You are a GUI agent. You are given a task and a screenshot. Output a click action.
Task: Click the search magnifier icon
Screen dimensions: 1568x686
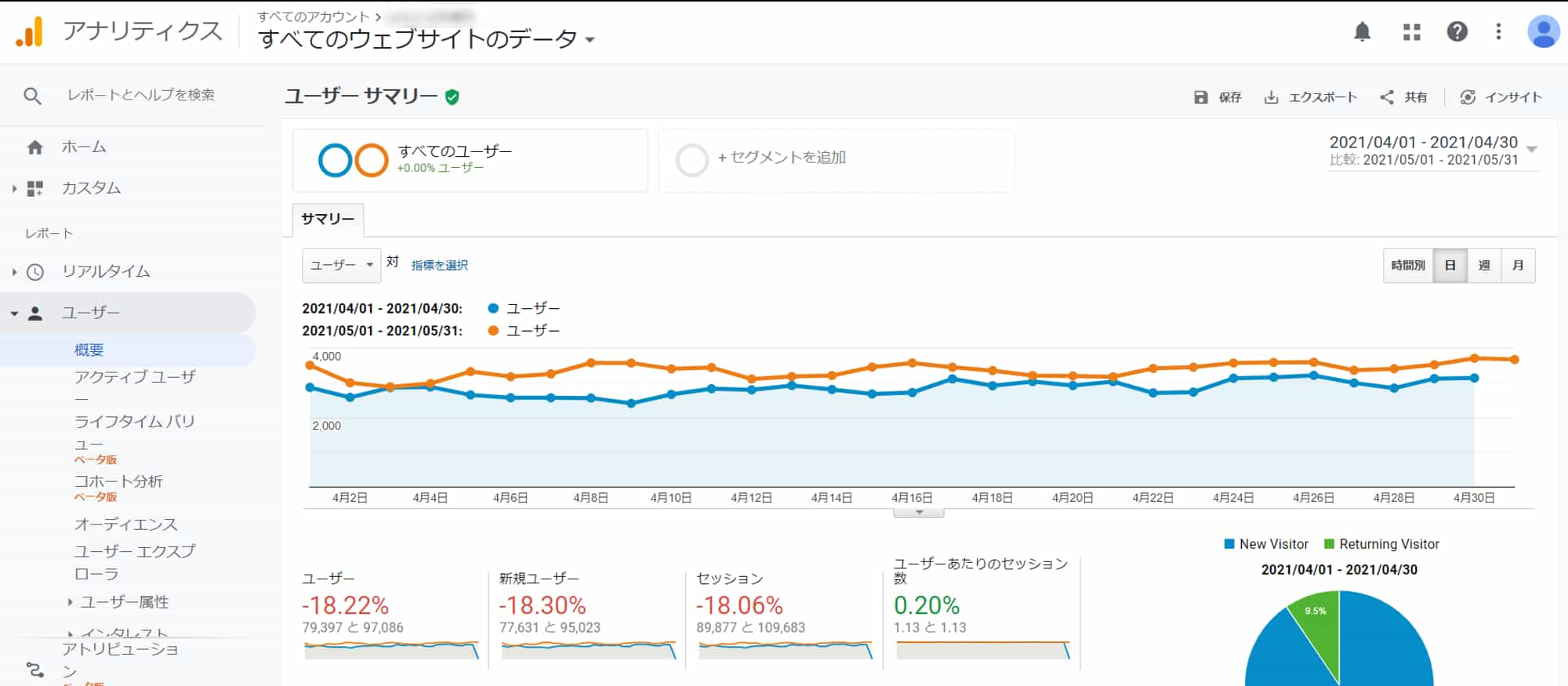(x=32, y=96)
